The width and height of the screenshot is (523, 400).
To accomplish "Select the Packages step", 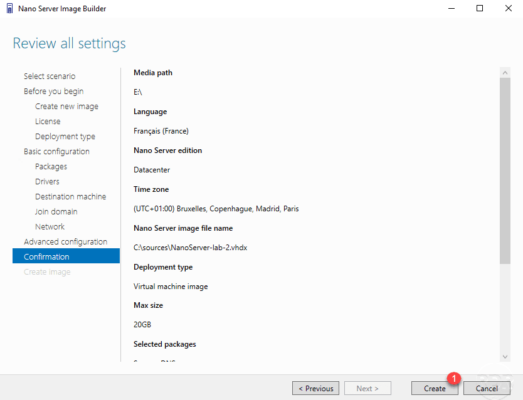I will (x=51, y=166).
